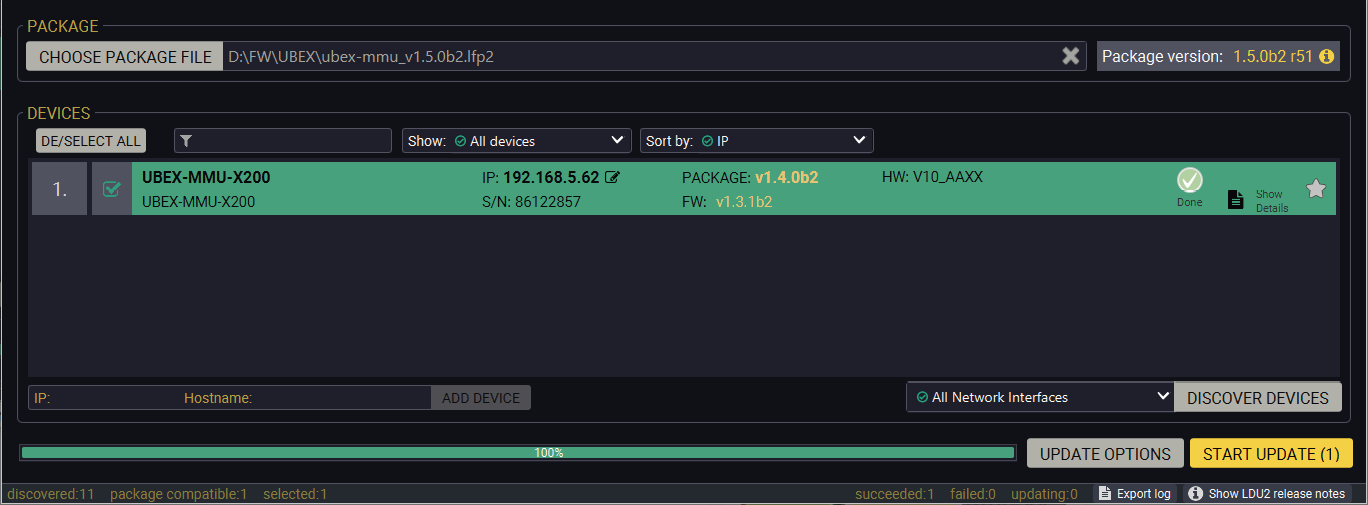Click the Done checkmark status icon
This screenshot has height=505, width=1368.
click(1189, 180)
